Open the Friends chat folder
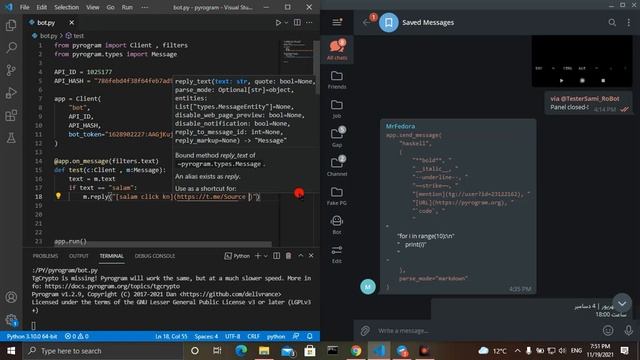Image resolution: width=640 pixels, height=360 pixels. coord(337,80)
